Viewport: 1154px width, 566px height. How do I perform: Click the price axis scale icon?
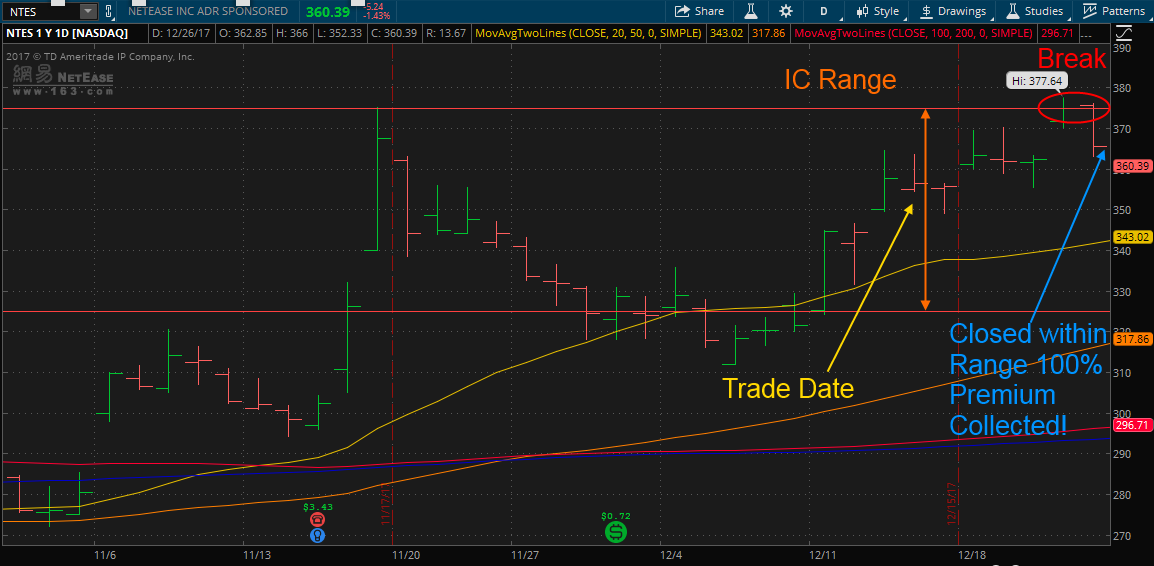pyautogui.click(x=1123, y=33)
